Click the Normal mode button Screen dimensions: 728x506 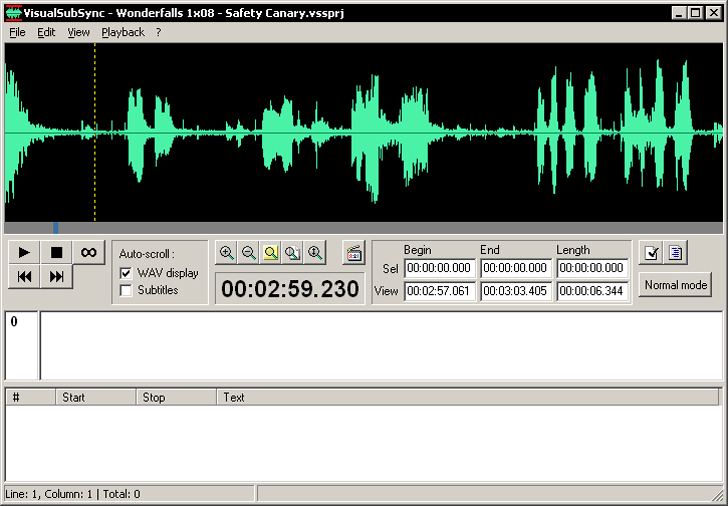point(675,285)
